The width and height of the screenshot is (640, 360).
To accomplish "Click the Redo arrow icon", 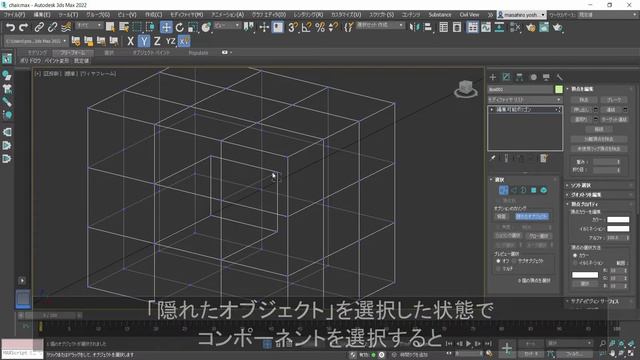I will [x=24, y=27].
